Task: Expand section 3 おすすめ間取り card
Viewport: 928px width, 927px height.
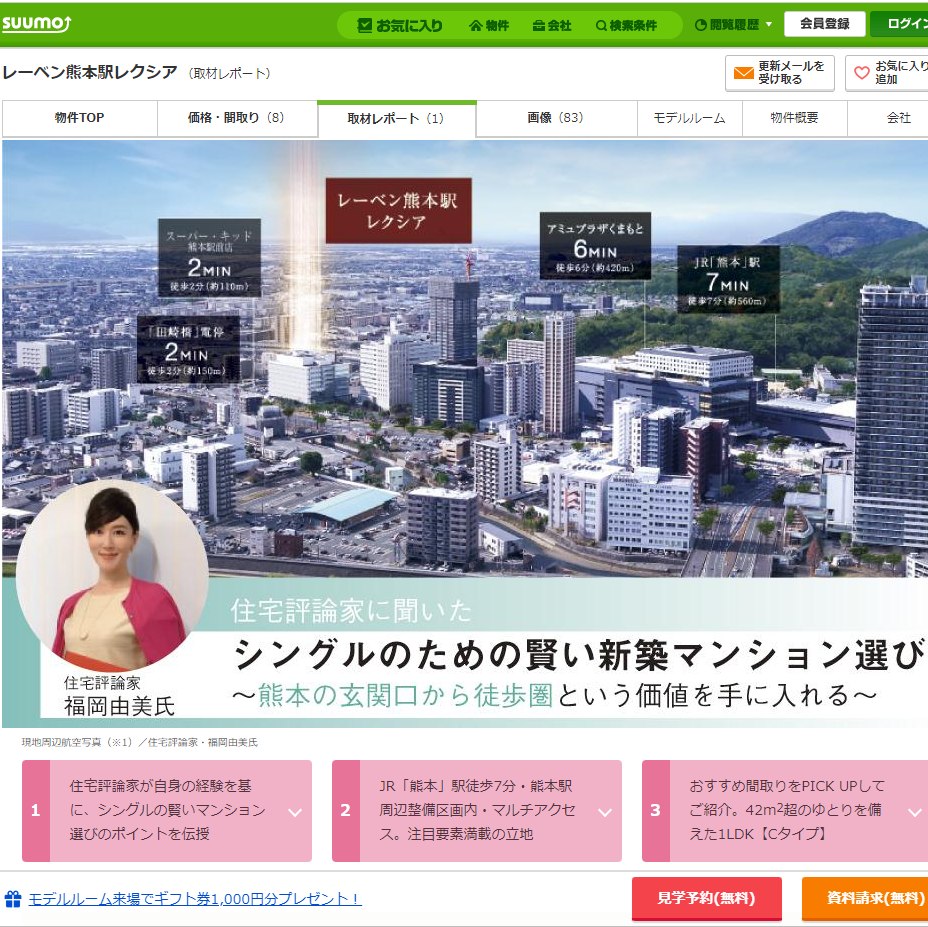Action: 785,810
